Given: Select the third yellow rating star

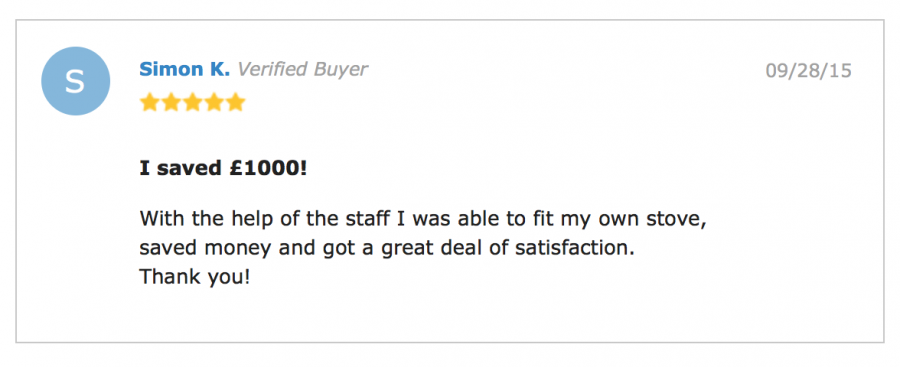Looking at the screenshot, I should [x=192, y=103].
